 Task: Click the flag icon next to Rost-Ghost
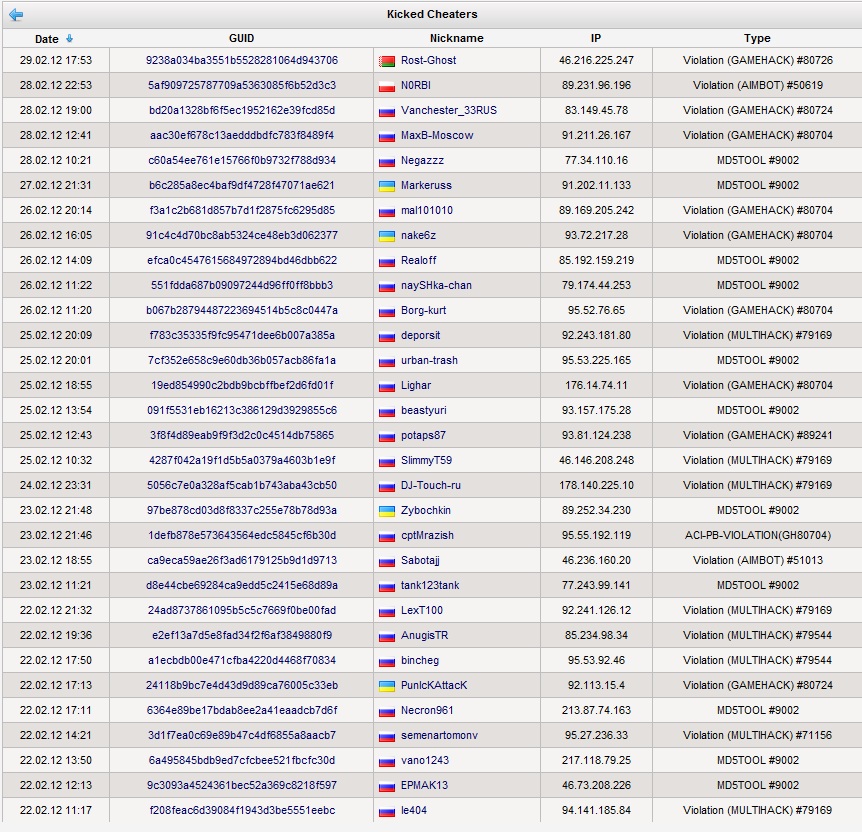coord(387,62)
